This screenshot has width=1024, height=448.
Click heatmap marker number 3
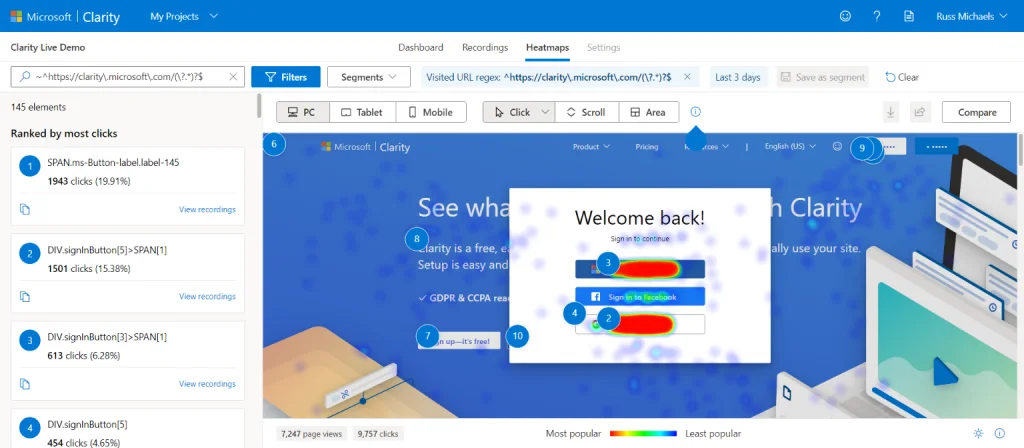(x=608, y=263)
